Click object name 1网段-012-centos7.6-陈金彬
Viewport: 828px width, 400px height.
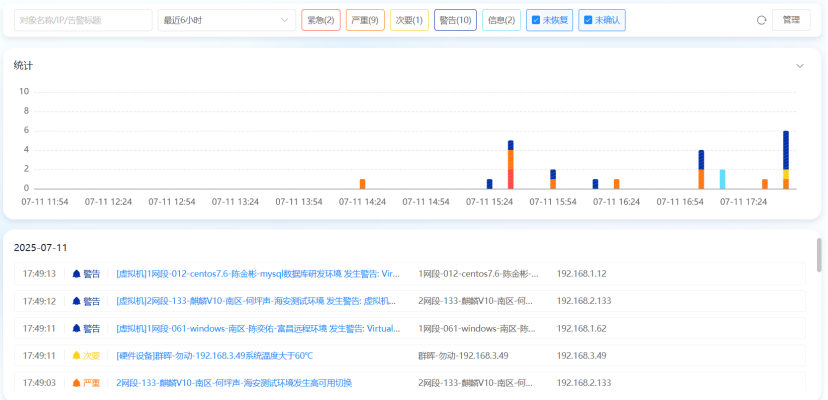(478, 274)
